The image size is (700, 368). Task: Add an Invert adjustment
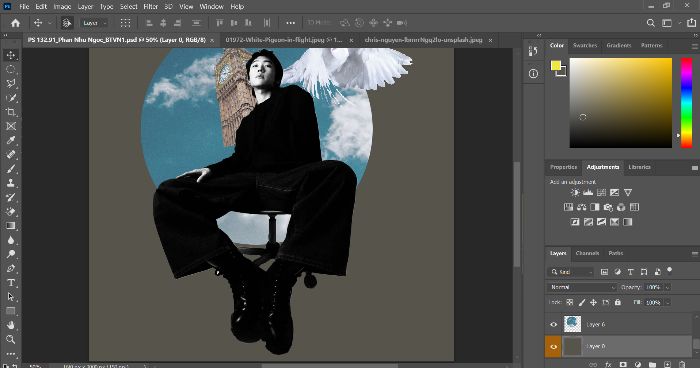pos(575,222)
